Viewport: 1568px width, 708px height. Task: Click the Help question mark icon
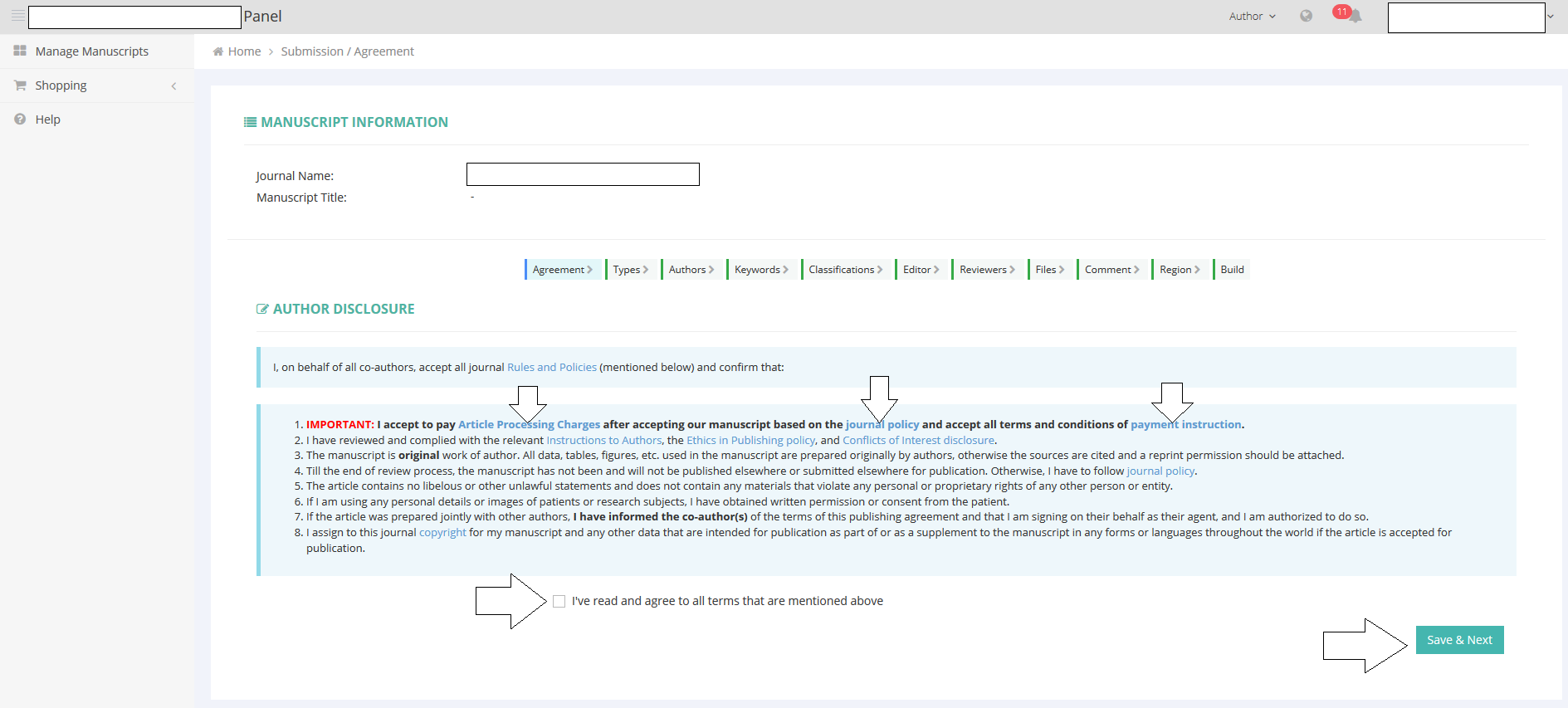point(20,120)
